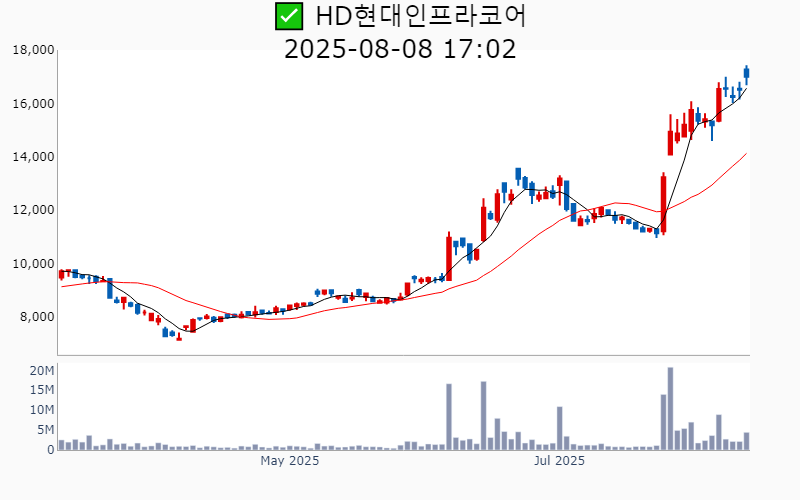Click the 14,000 price axis label

[x=34, y=157]
